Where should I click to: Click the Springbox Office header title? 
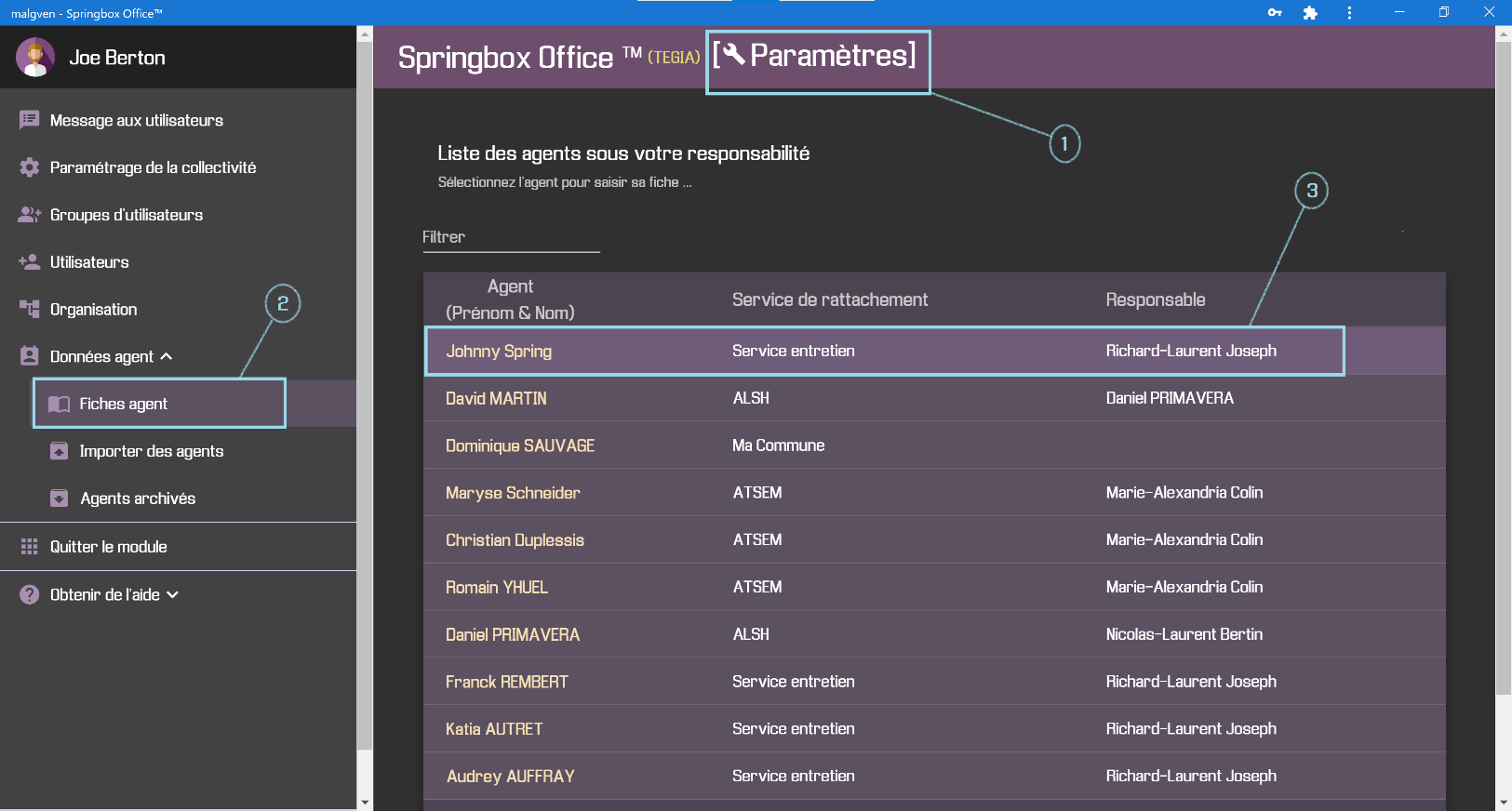tap(505, 58)
